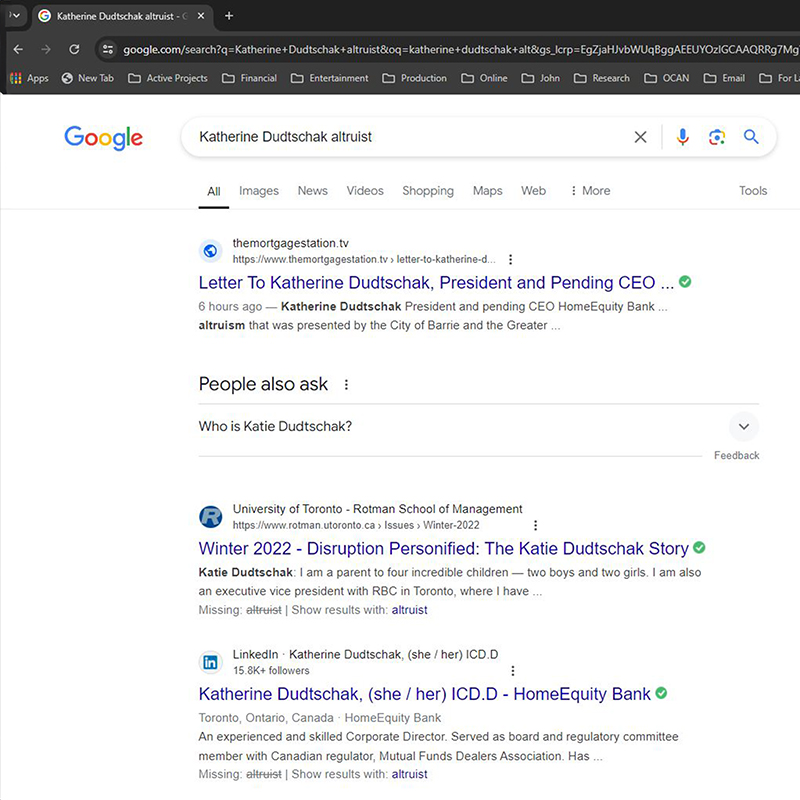Click the themortgagestation.tv globe favicon
The height and width of the screenshot is (800, 800).
[210, 251]
